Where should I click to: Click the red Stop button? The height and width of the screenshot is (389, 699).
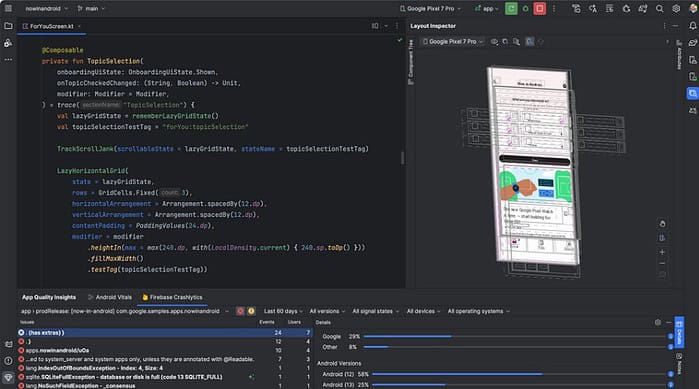(x=539, y=8)
